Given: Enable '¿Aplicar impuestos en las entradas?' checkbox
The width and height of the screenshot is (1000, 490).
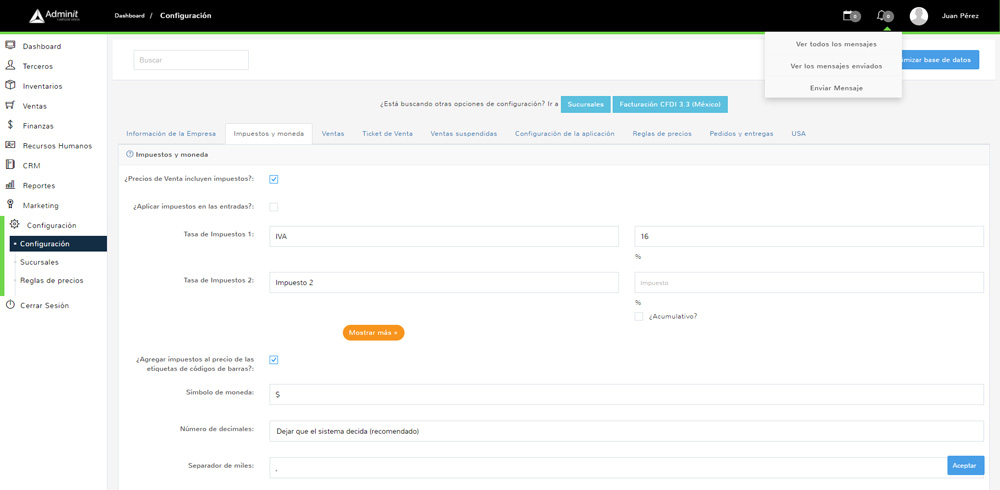Looking at the screenshot, I should pyautogui.click(x=273, y=207).
